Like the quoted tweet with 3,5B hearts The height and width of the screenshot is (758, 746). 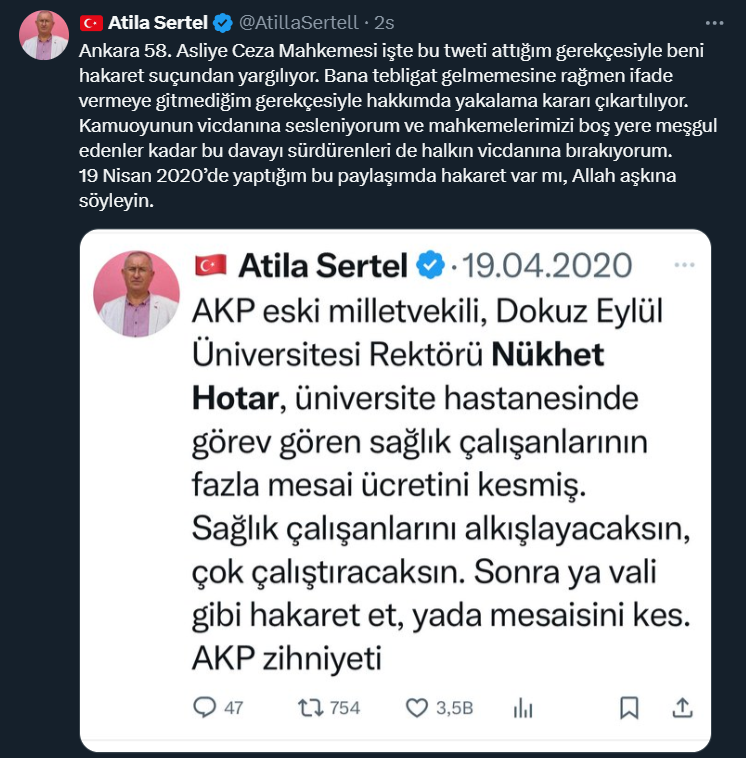pyautogui.click(x=418, y=707)
